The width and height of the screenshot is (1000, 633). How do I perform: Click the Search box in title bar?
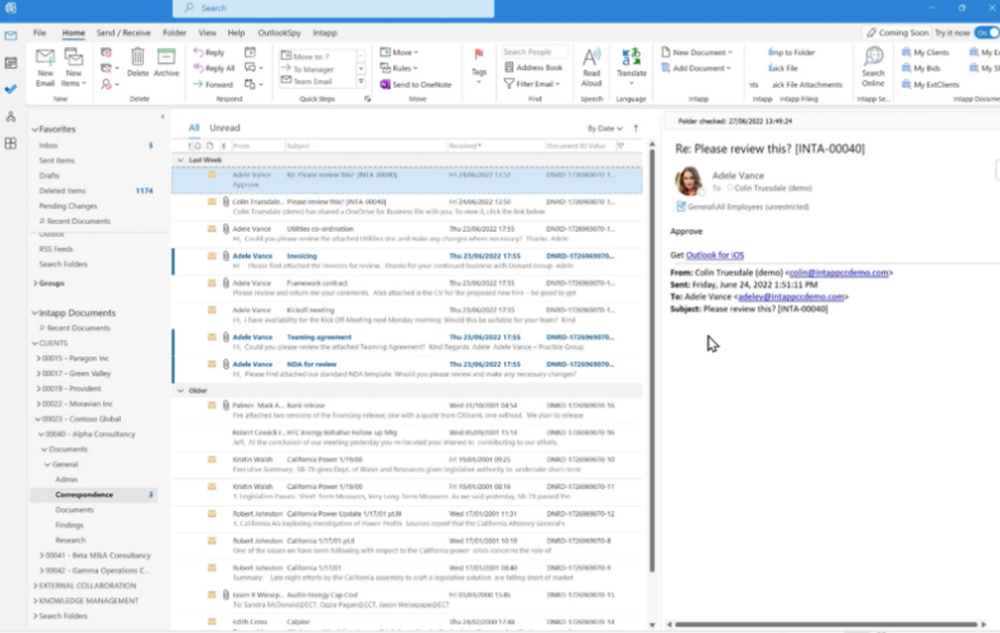[x=334, y=8]
